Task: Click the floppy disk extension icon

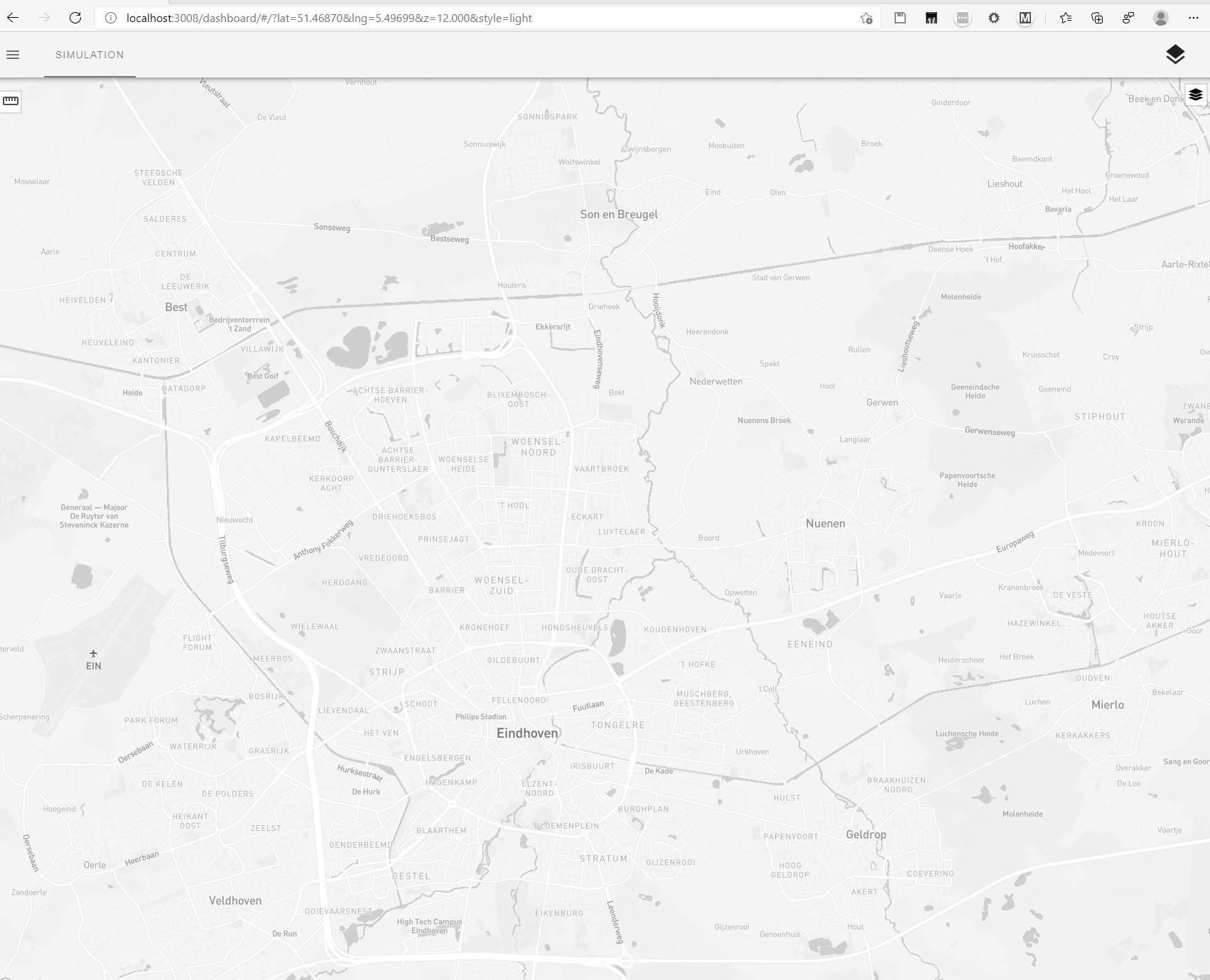Action: pyautogui.click(x=900, y=18)
